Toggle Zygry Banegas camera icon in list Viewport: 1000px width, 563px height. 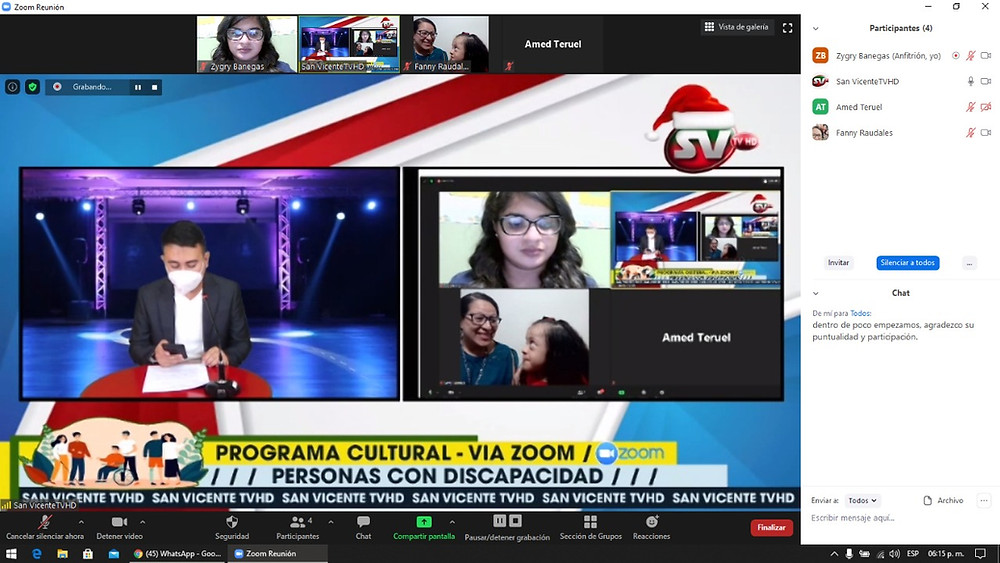point(986,55)
